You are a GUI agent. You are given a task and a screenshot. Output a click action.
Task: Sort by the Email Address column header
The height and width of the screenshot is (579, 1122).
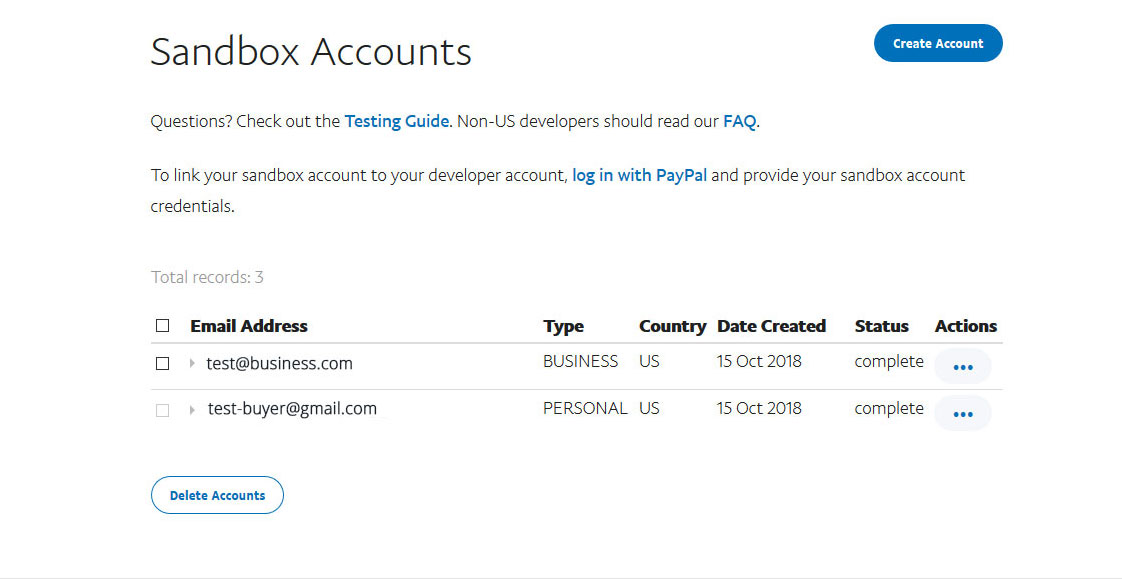coord(249,326)
